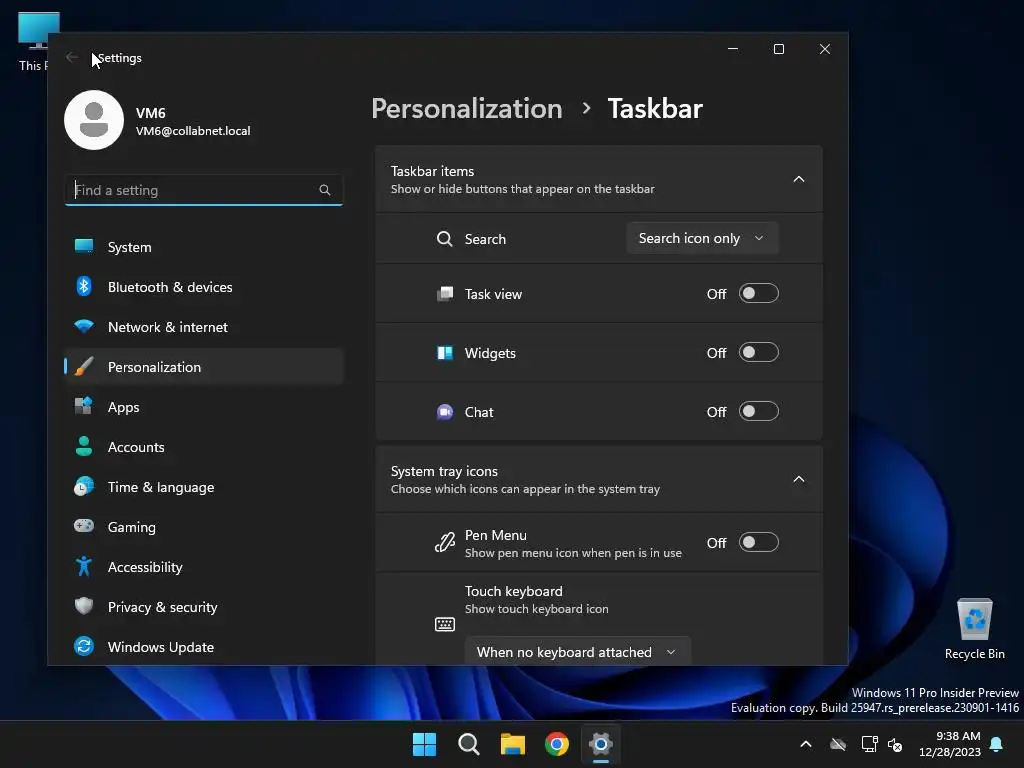Click the Touch keyboard label
1024x768 pixels.
[x=514, y=591]
